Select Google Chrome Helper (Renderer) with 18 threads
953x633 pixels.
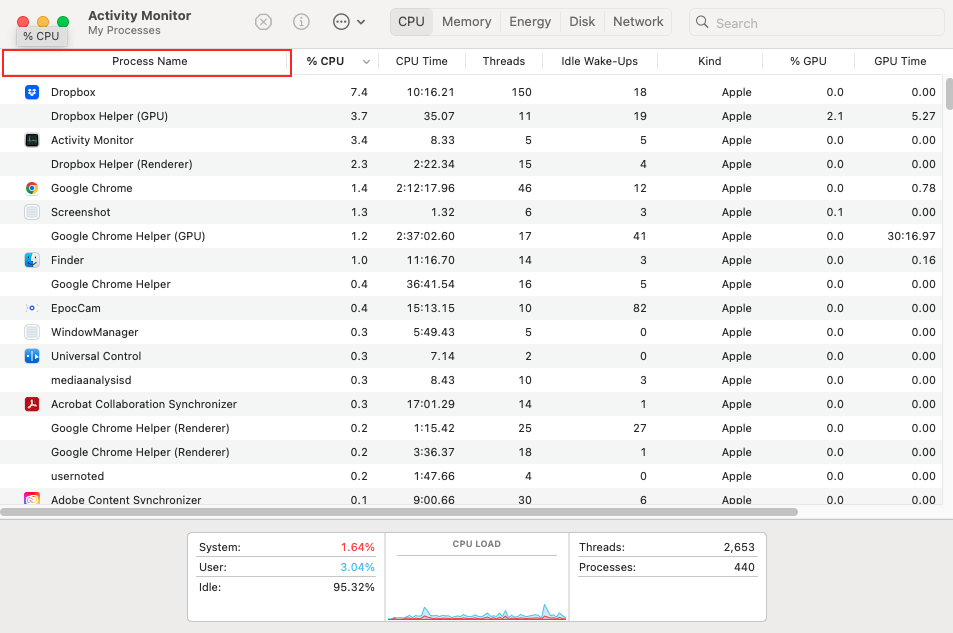coord(472,452)
